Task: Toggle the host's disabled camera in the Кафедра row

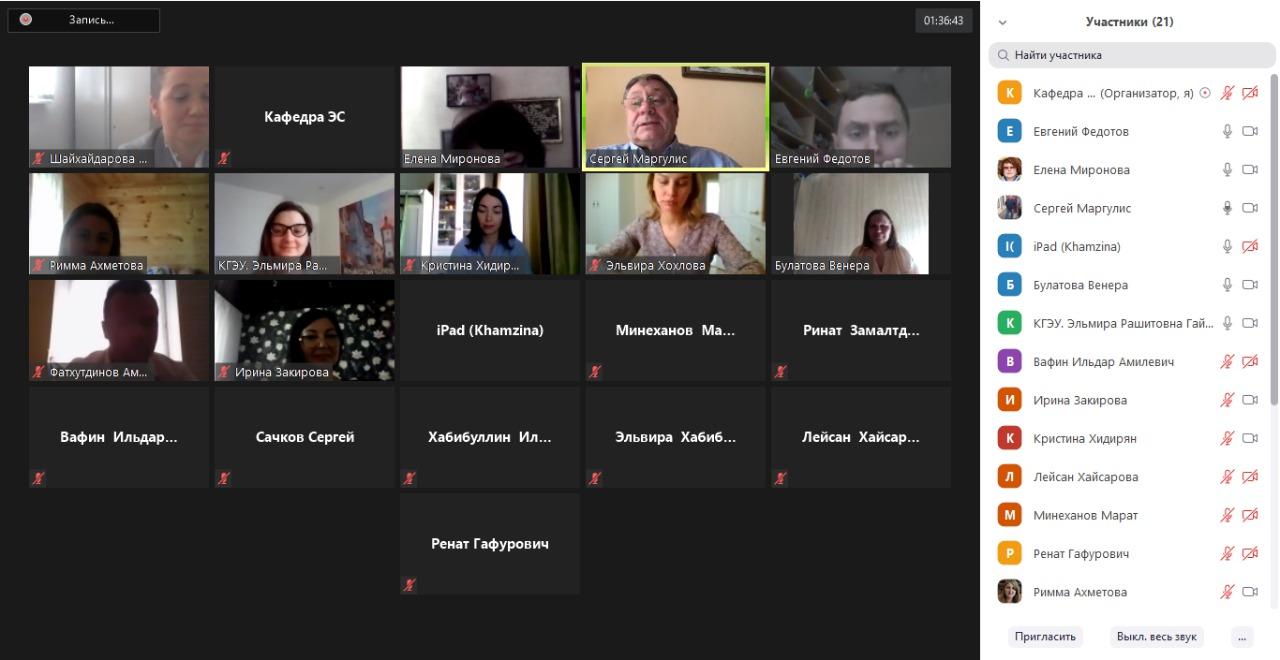Action: click(x=1249, y=93)
